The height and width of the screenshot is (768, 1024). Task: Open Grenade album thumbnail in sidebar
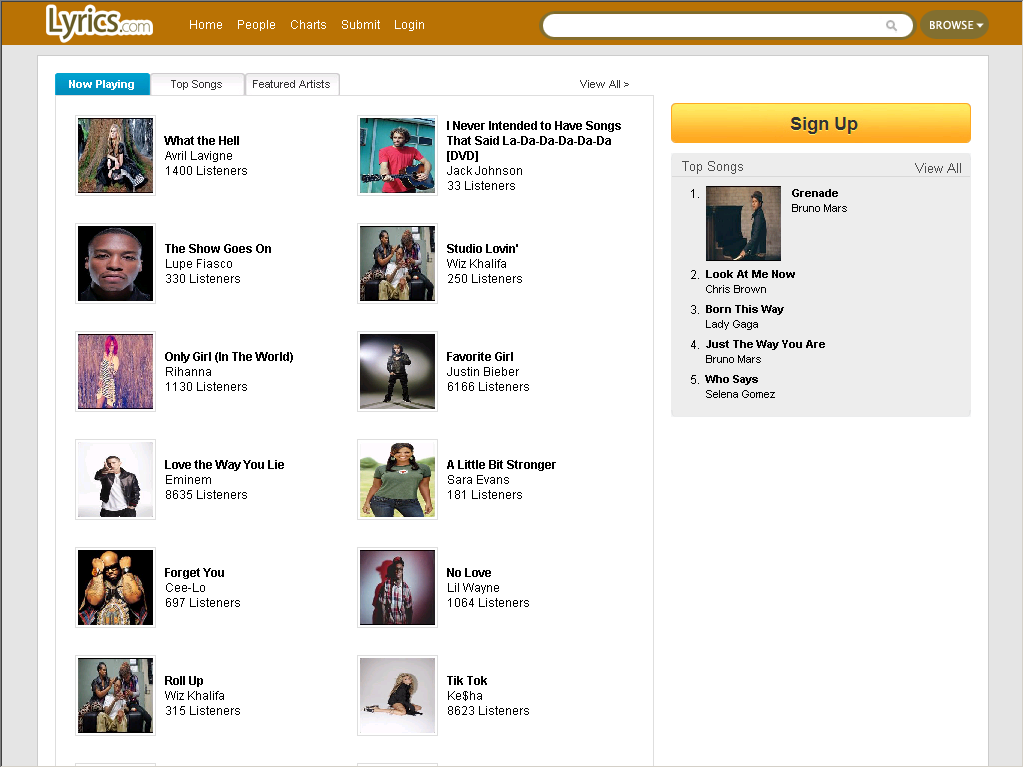(743, 223)
